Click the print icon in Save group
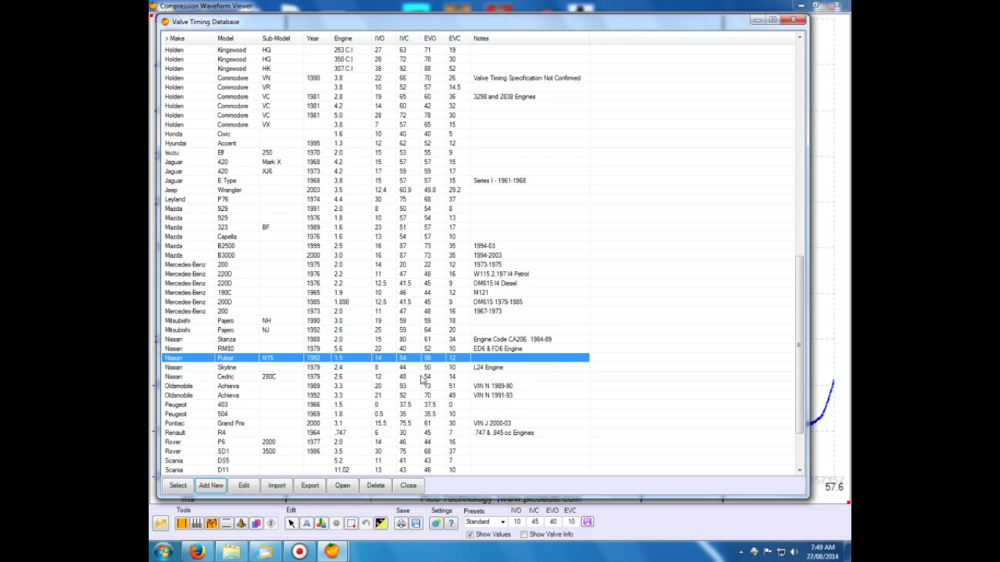 (x=401, y=523)
